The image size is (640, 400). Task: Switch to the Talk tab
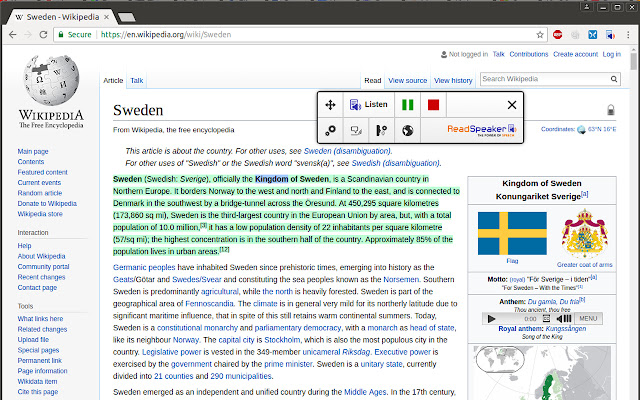point(136,80)
